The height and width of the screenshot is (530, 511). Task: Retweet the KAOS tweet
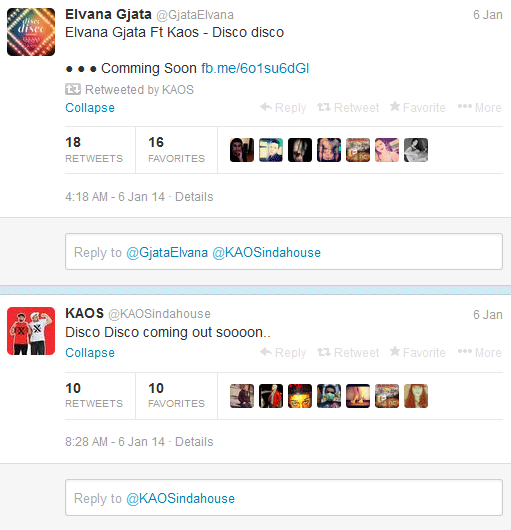point(348,353)
